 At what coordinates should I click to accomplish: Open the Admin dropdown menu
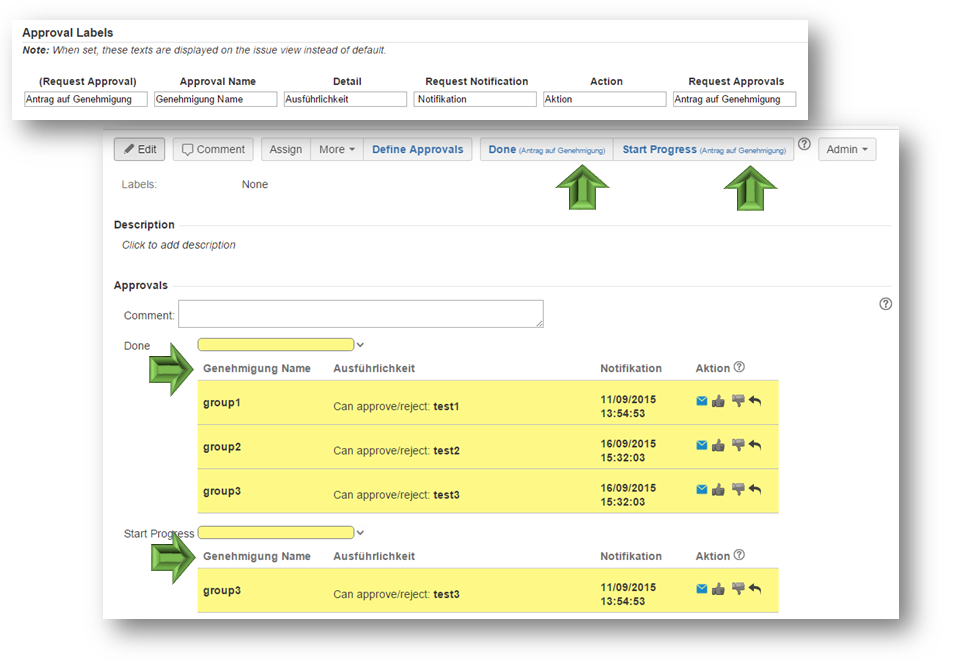pyautogui.click(x=847, y=150)
